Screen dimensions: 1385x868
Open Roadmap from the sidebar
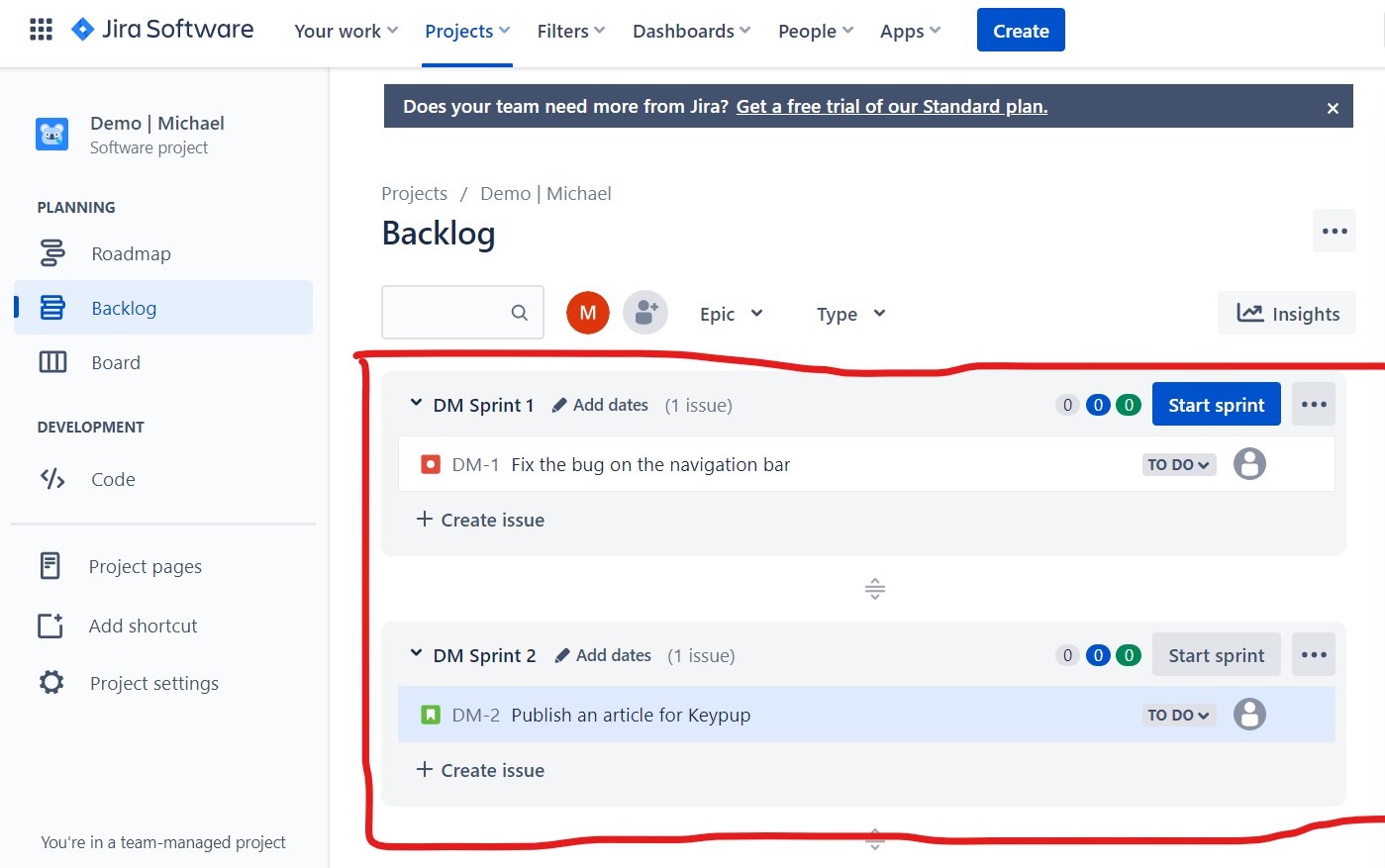point(131,254)
